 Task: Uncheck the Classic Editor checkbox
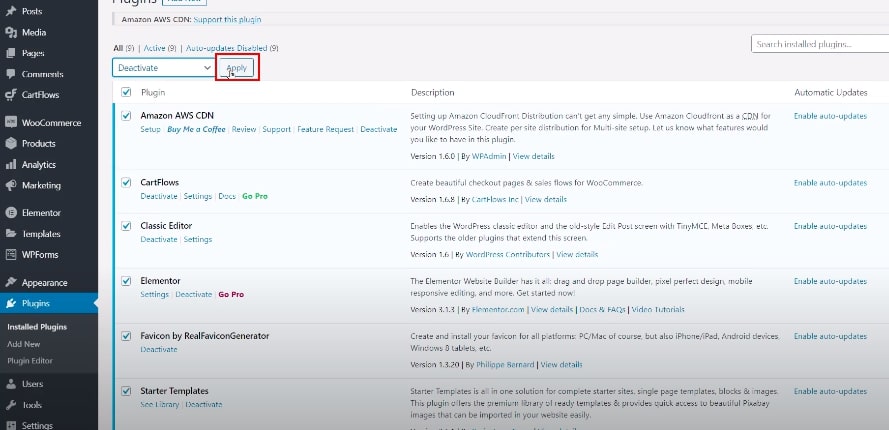[126, 226]
